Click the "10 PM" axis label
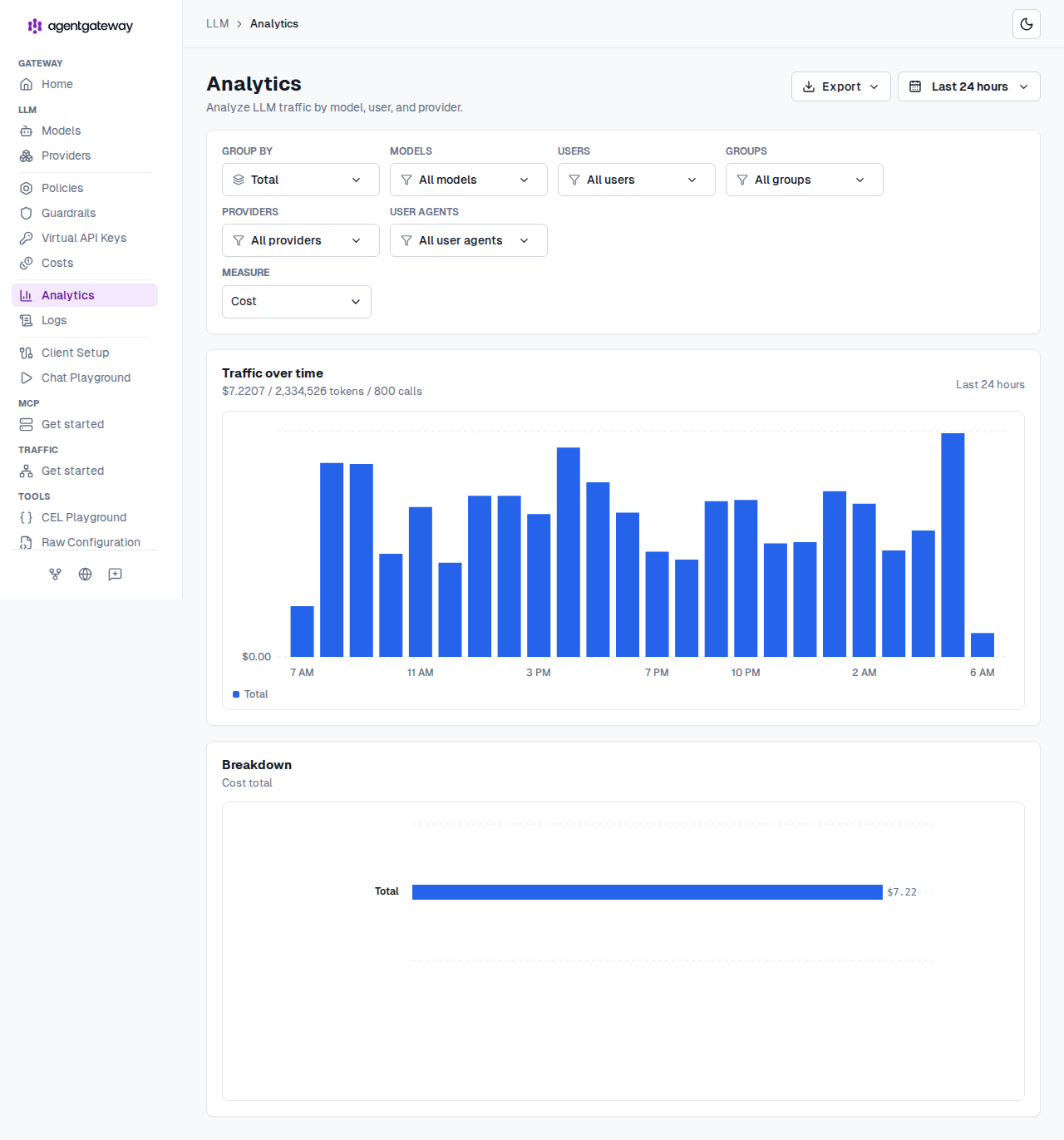 [x=746, y=673]
